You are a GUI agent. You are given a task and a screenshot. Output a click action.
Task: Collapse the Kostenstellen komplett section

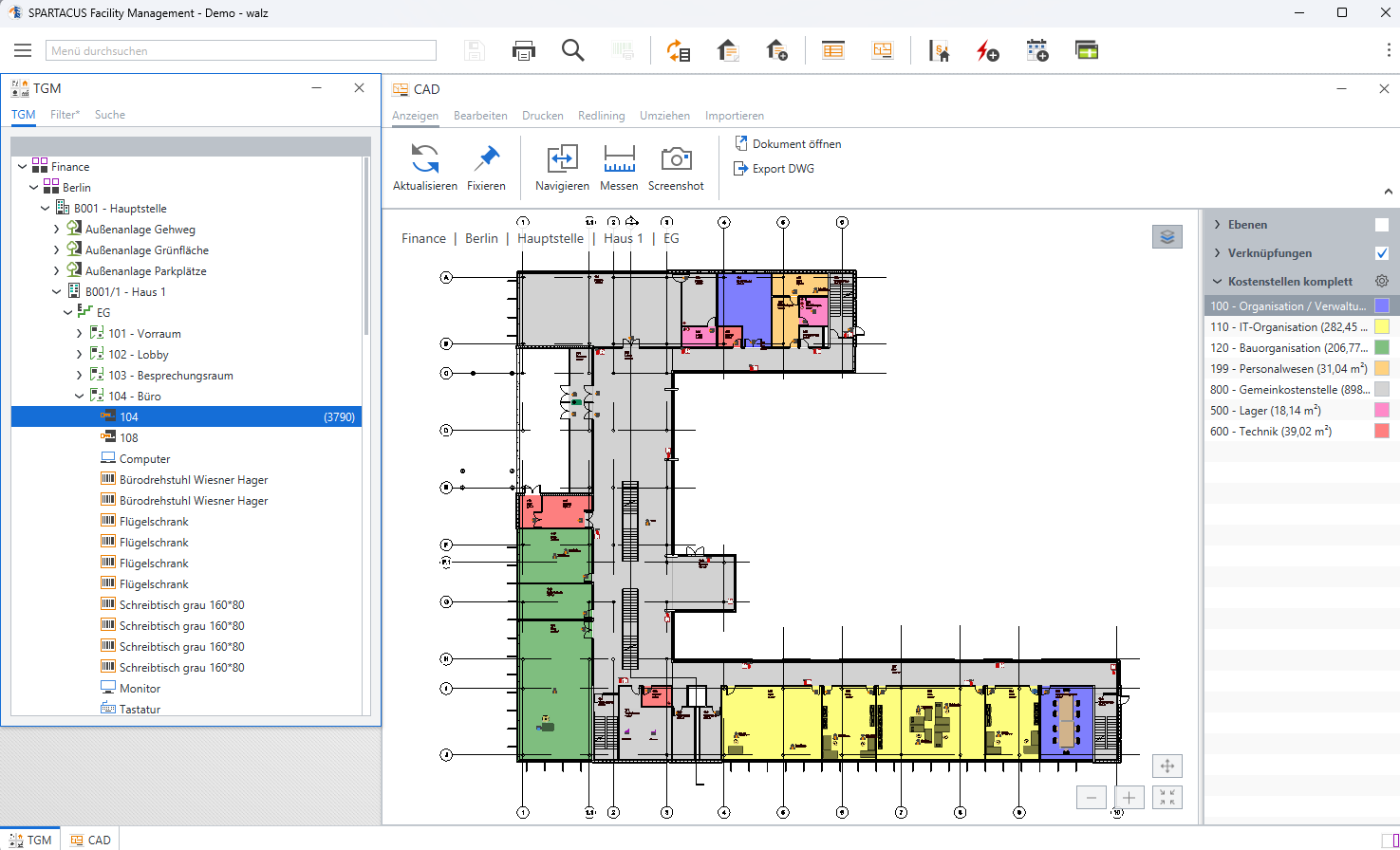click(x=1218, y=282)
